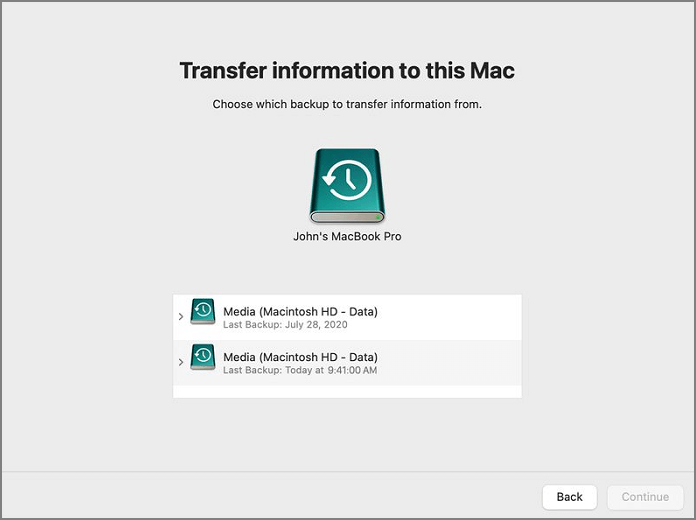Click the drive icon of the July 28, 2020 backup

203,312
